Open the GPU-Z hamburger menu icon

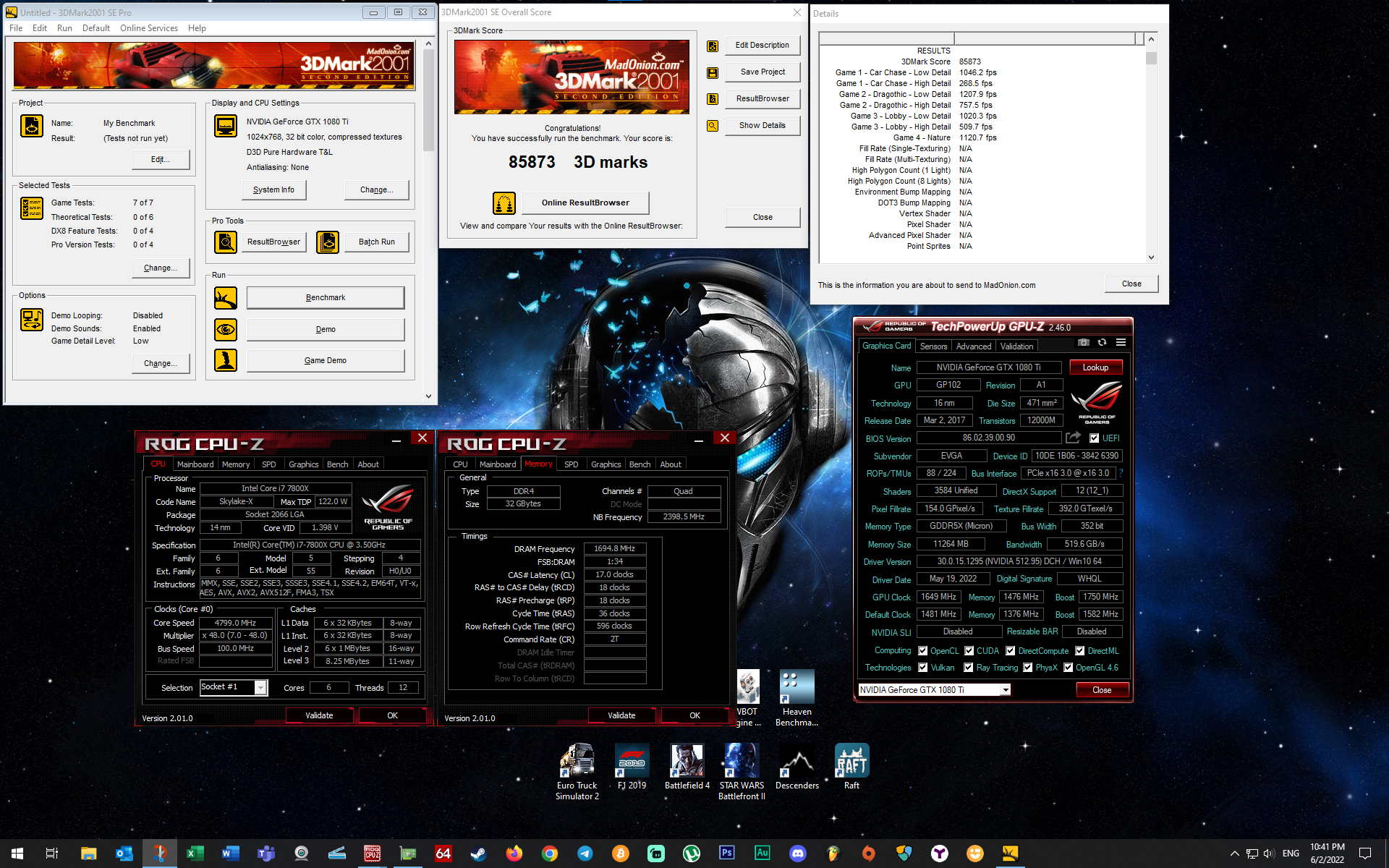[x=1121, y=342]
